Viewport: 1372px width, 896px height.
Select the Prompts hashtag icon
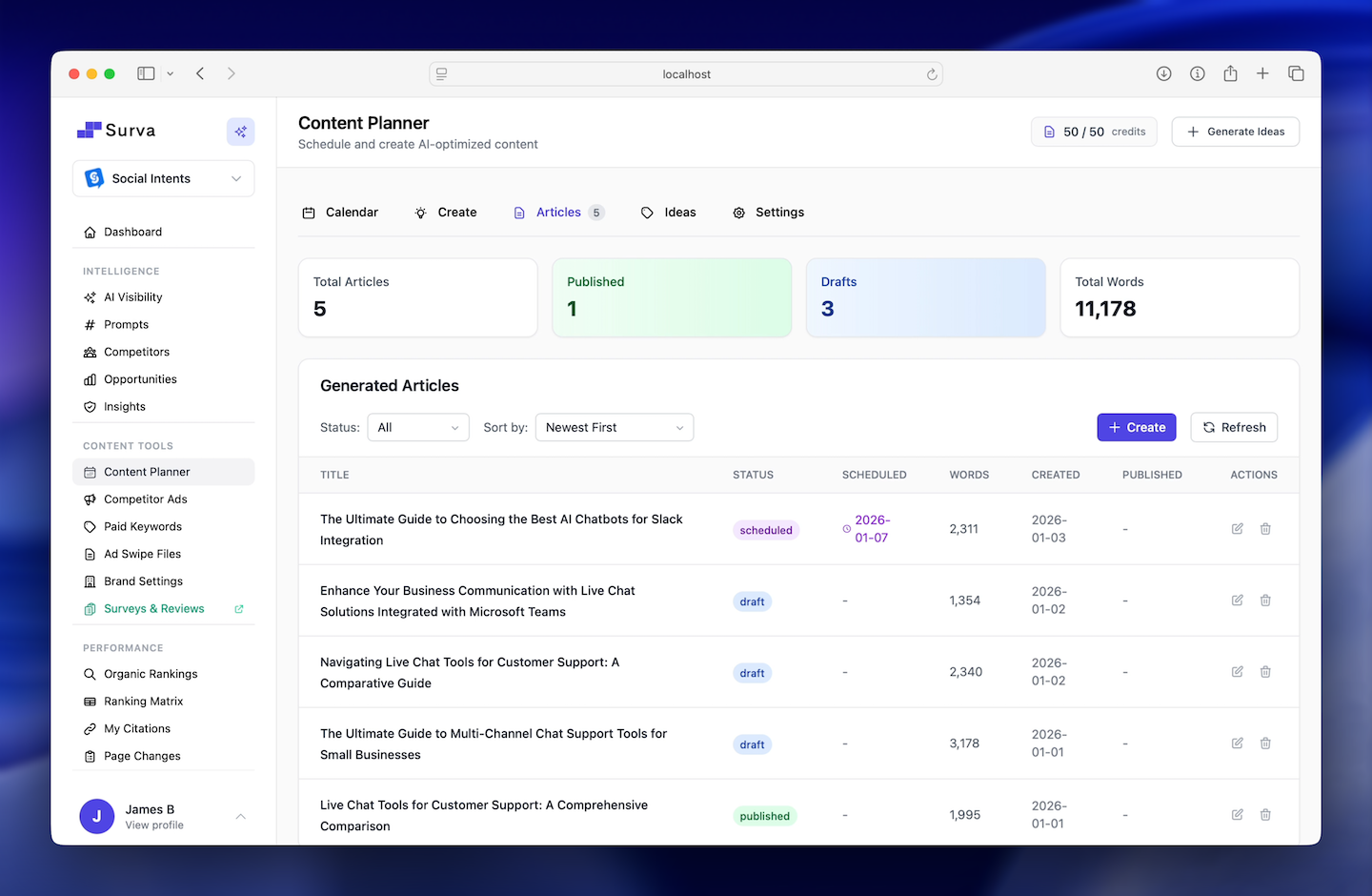click(x=90, y=324)
